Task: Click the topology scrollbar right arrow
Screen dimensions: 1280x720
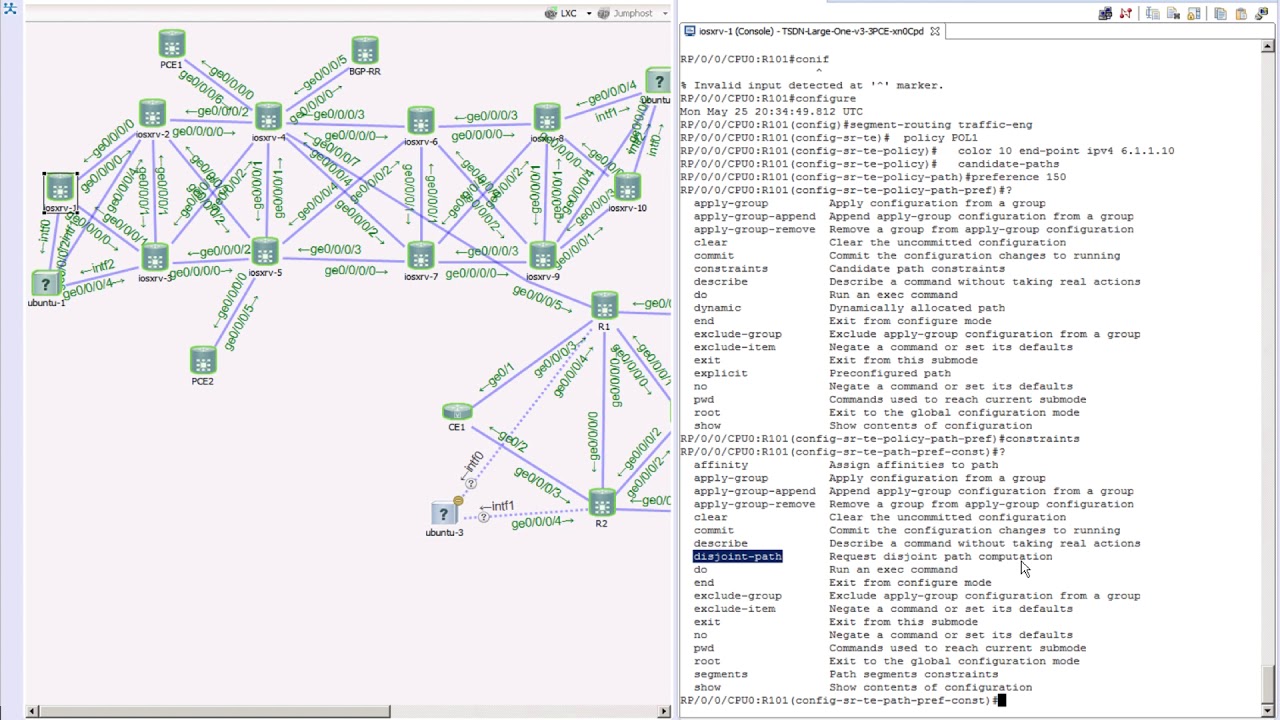Action: click(x=664, y=711)
